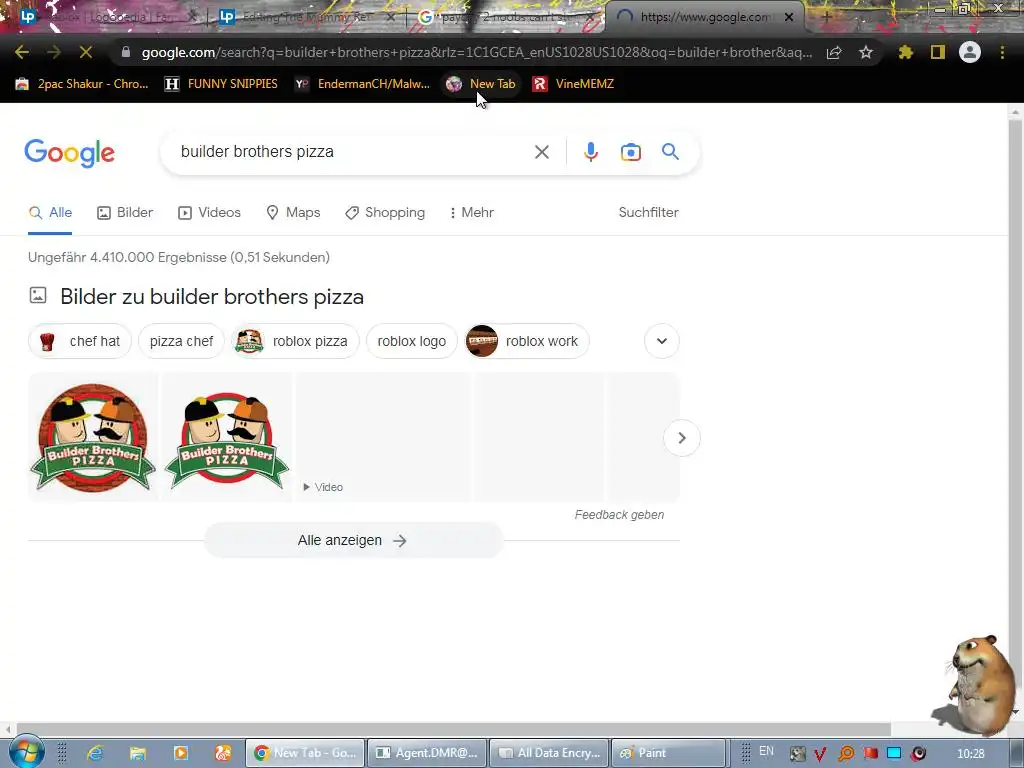Switch to the Alle results tab
This screenshot has width=1024, height=768.
50,213
